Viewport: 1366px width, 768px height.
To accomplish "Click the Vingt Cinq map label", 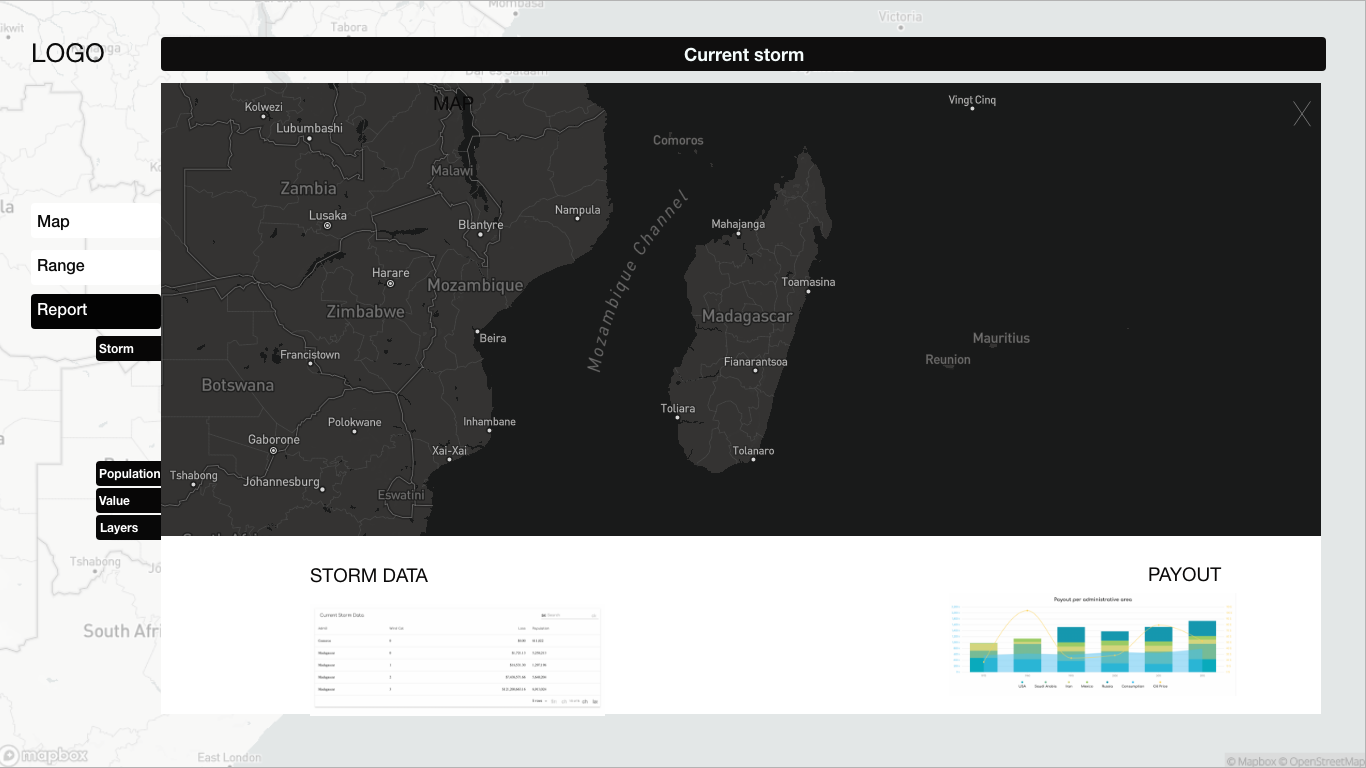I will pyautogui.click(x=972, y=99).
